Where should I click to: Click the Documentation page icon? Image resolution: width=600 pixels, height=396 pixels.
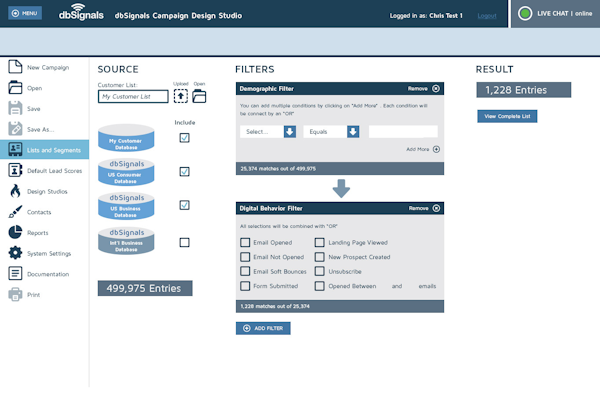click(15, 274)
